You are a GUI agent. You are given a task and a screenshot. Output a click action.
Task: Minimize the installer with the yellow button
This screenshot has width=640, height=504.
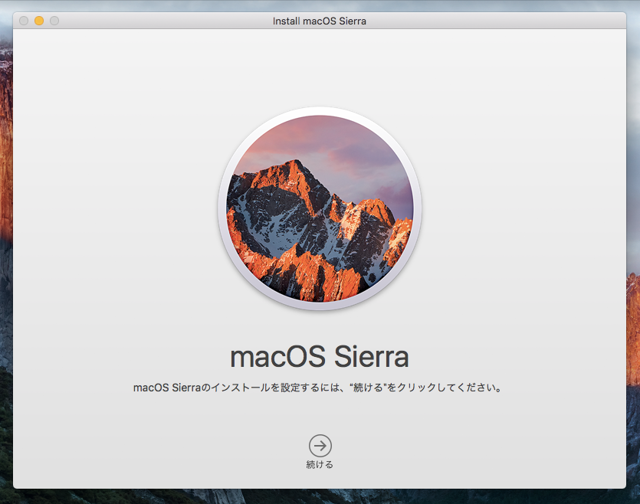tap(39, 20)
